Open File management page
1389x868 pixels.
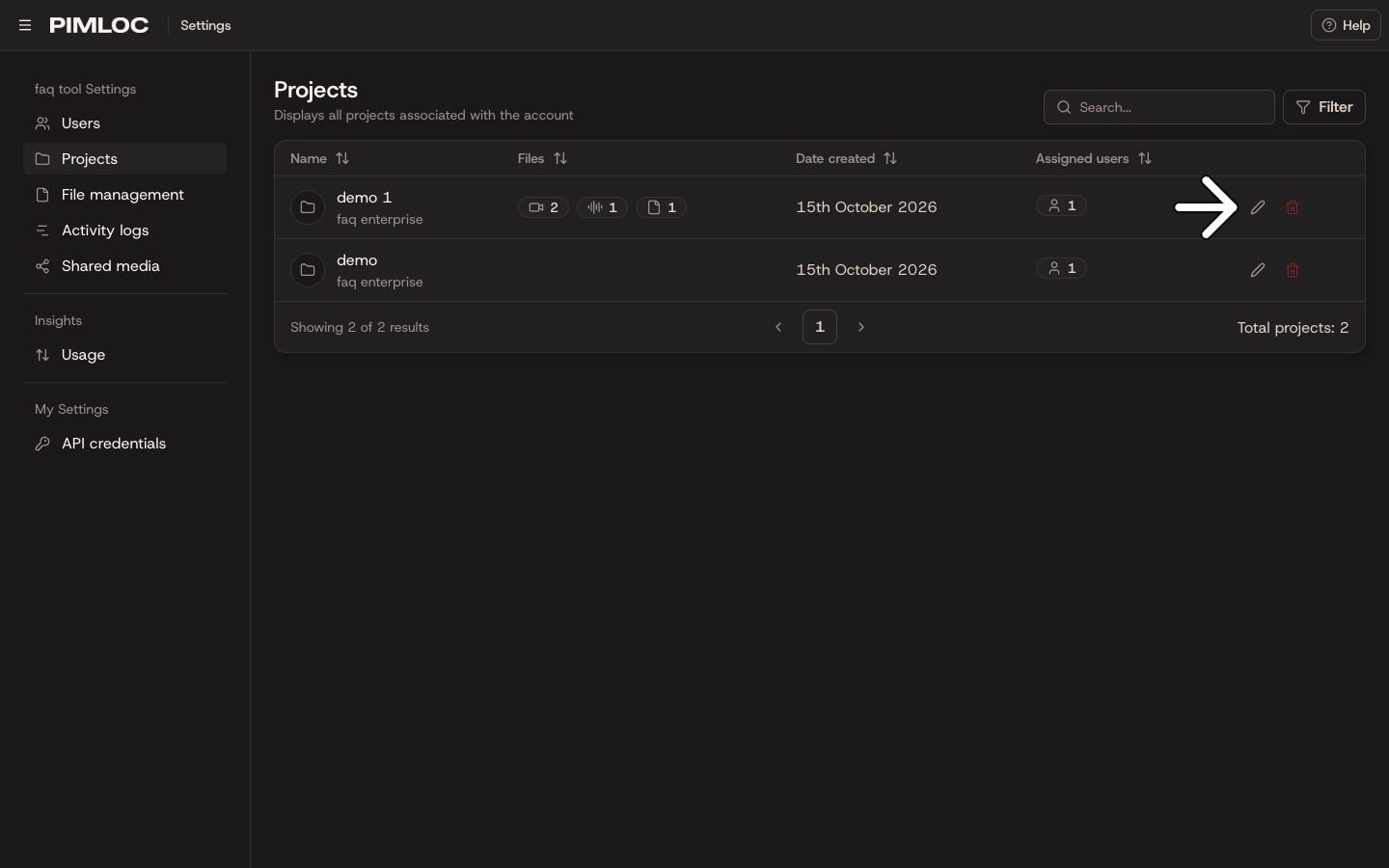pos(124,195)
